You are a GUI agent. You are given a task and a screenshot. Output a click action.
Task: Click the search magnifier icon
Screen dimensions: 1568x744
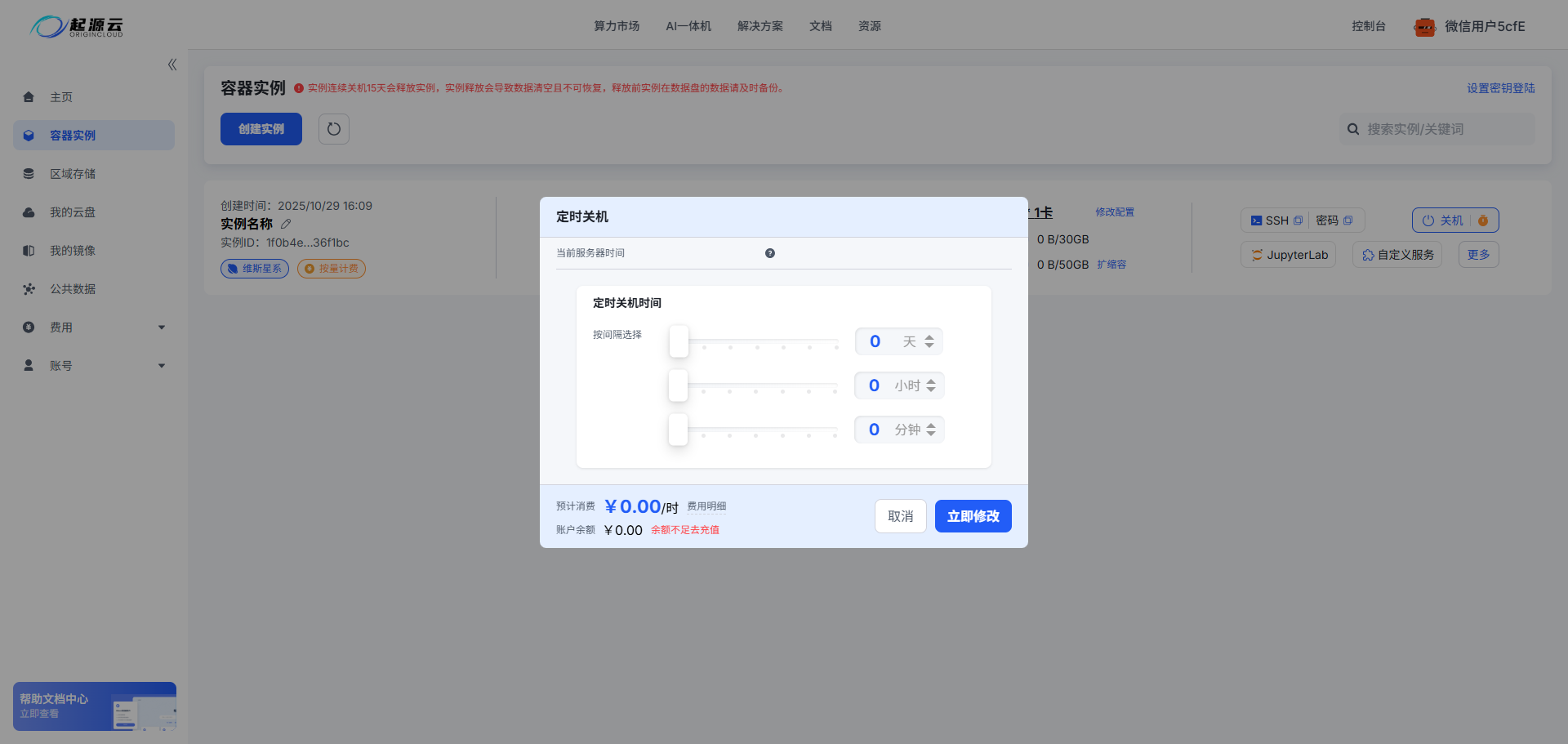click(x=1353, y=129)
